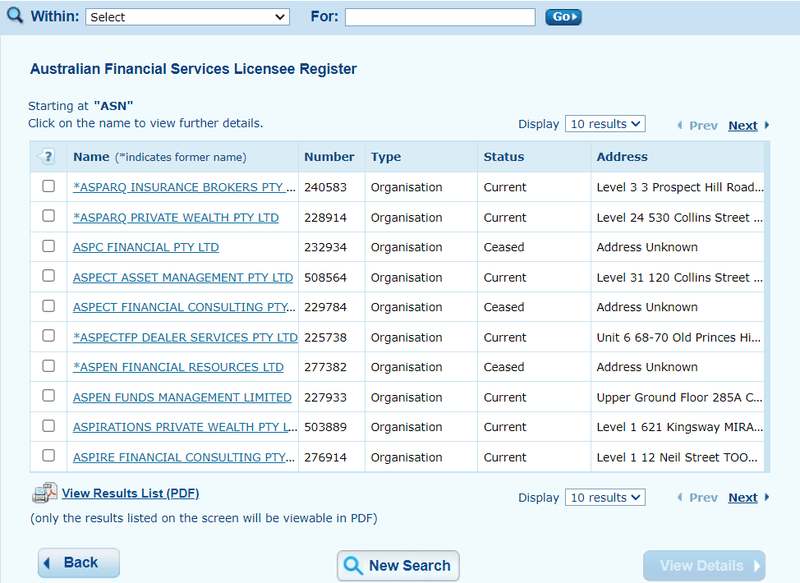Click address Upper Ground Floor 285A
Image resolution: width=800 pixels, height=583 pixels.
tap(680, 397)
